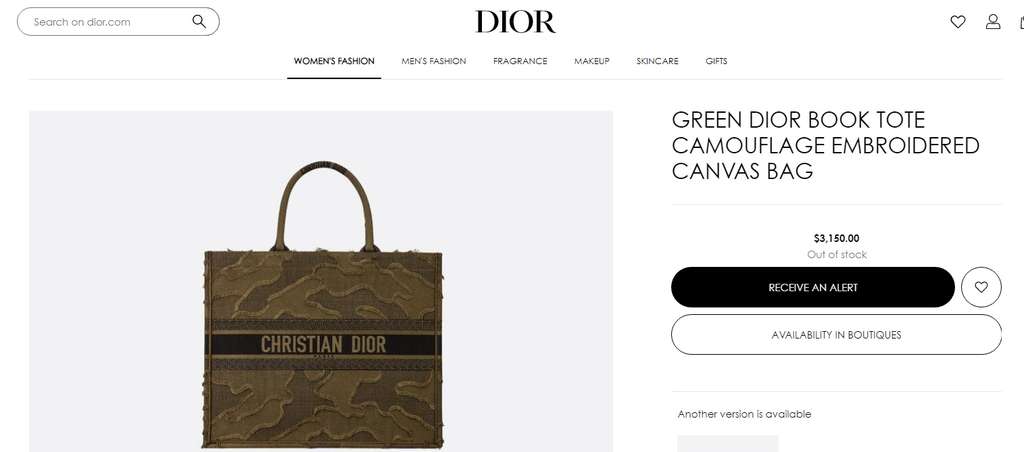Click the $3,150.00 price label
This screenshot has height=452, width=1024.
click(x=837, y=238)
